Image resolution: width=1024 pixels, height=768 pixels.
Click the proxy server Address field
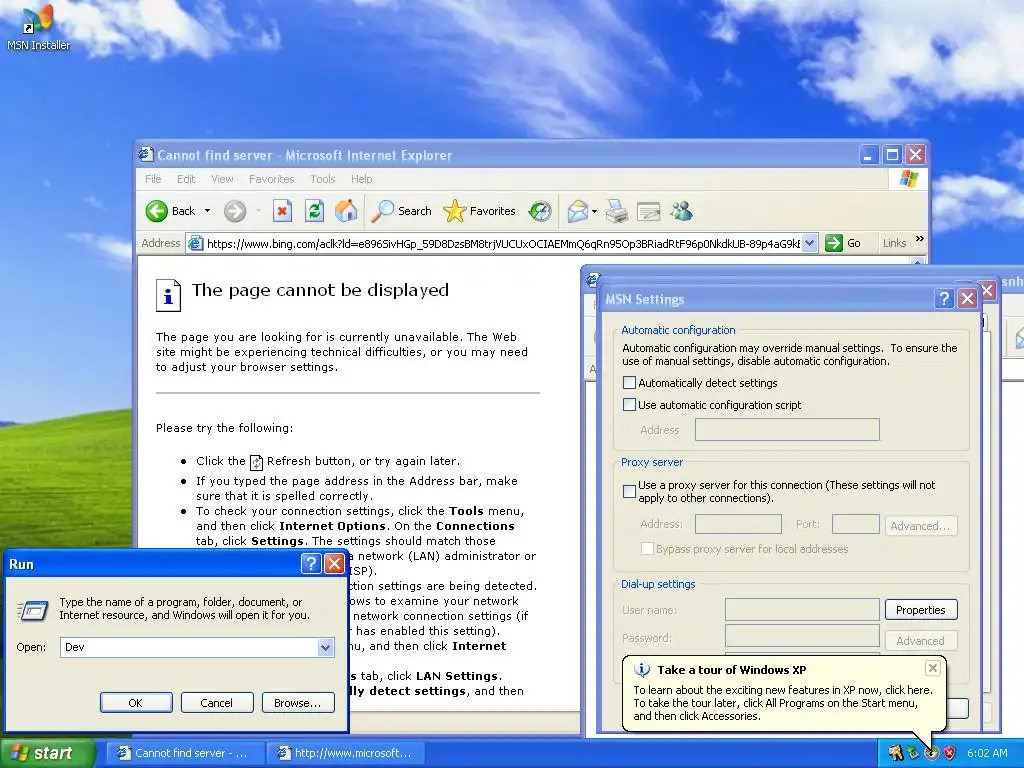point(739,524)
